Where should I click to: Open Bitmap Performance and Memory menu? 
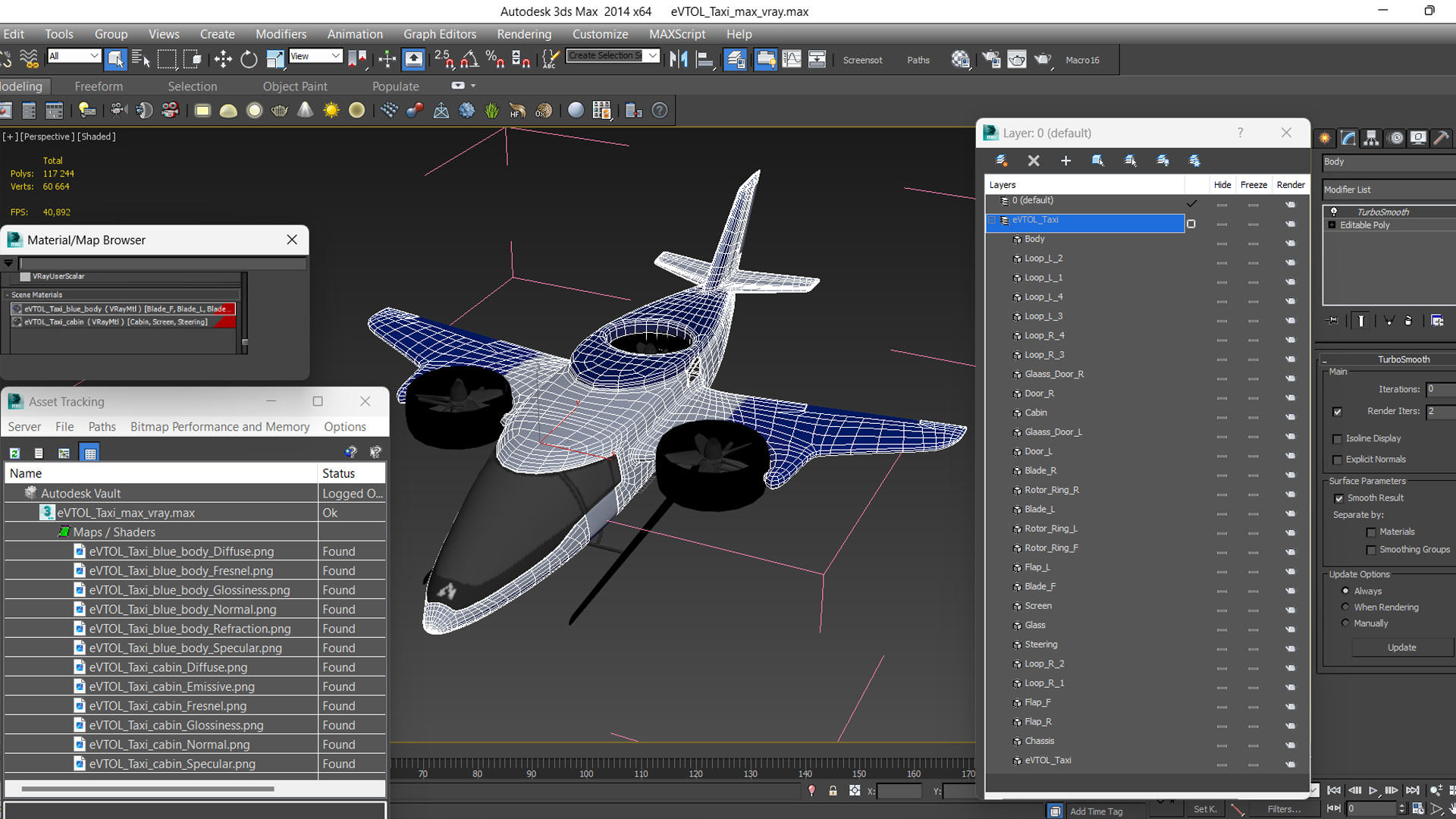click(220, 427)
